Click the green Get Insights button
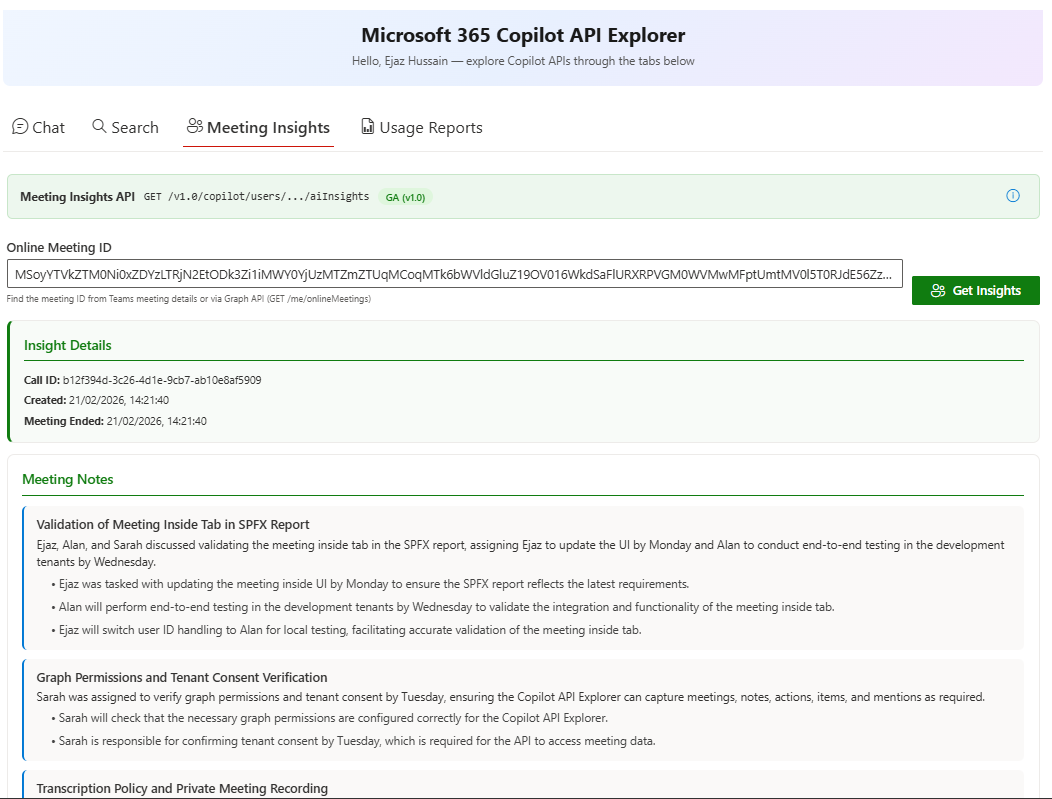Screen dimensions: 1052x799 [975, 290]
